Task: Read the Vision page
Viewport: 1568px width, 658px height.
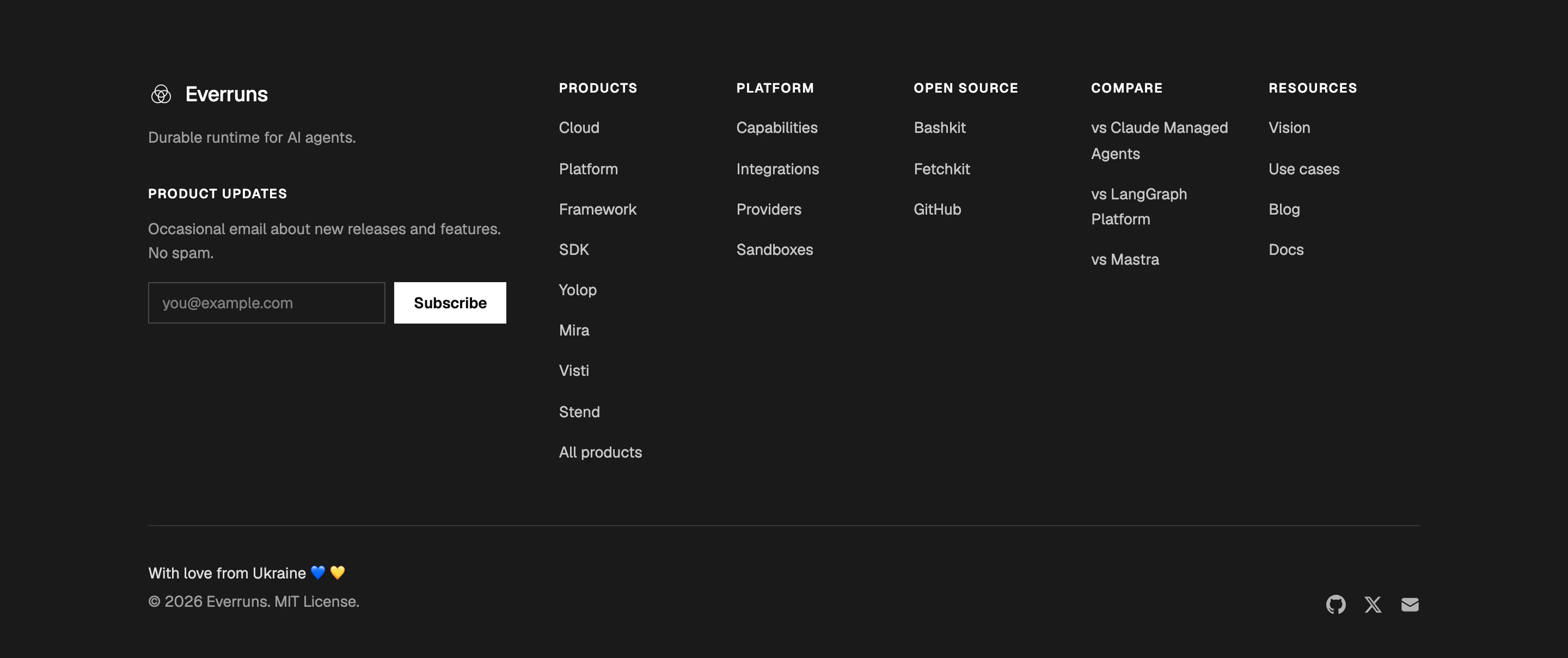Action: point(1289,128)
